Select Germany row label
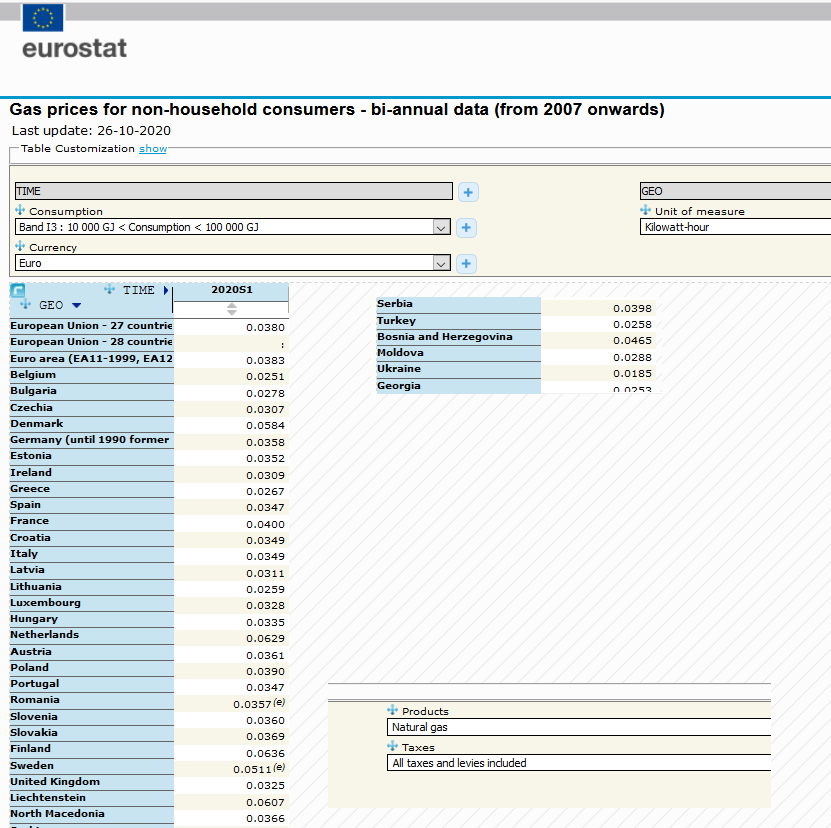 (x=92, y=440)
